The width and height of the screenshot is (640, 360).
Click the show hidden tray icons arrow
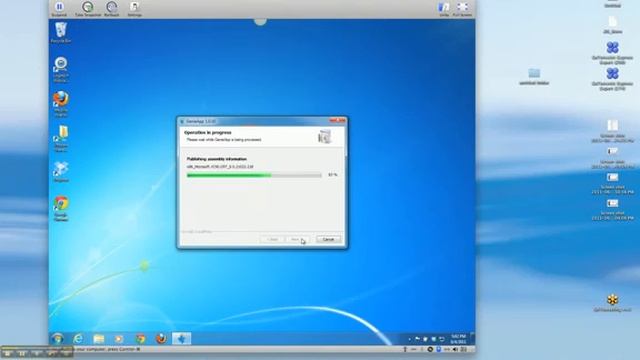pyautogui.click(x=409, y=339)
